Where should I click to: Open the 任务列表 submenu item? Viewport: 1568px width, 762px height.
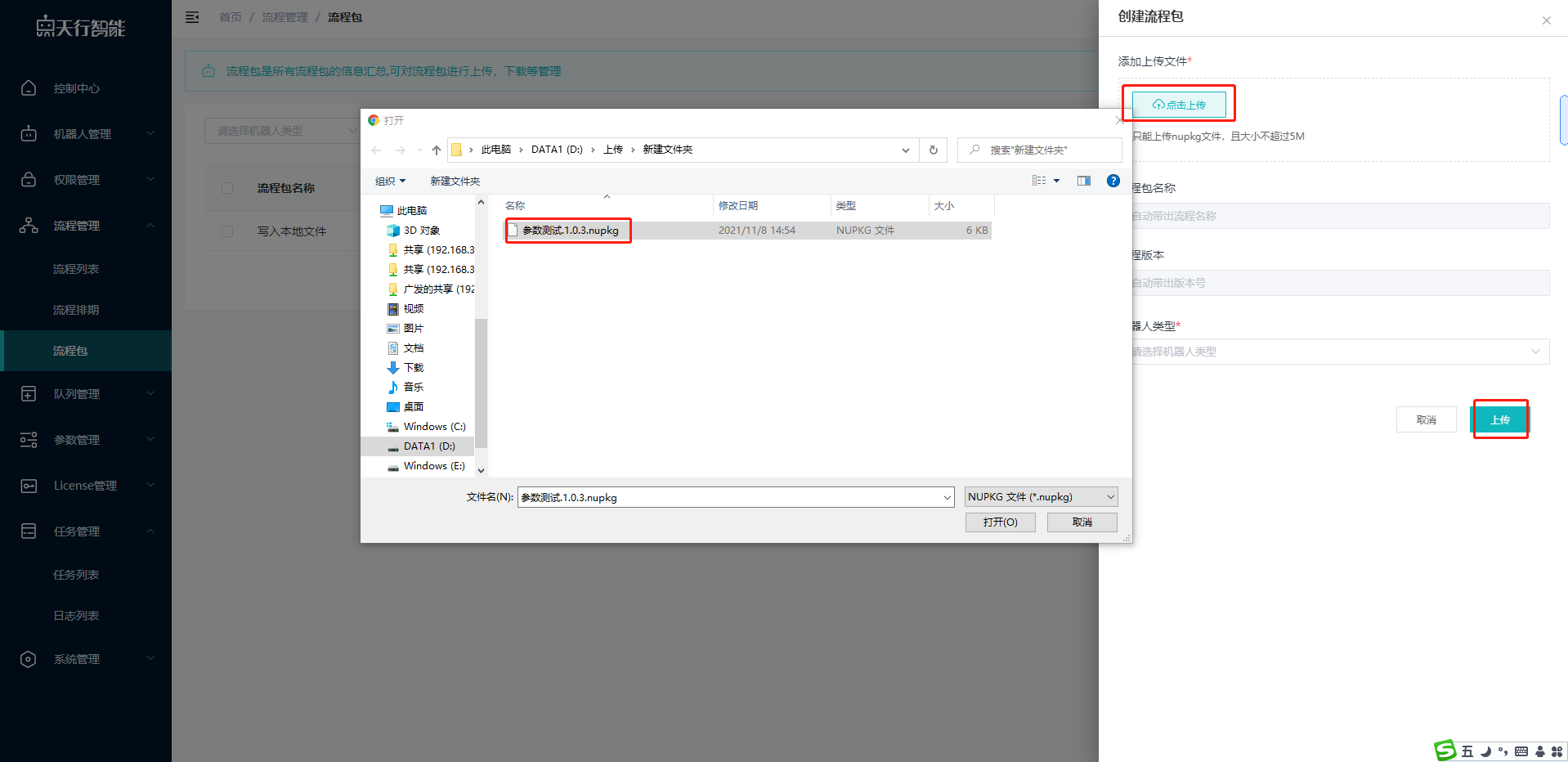[76, 575]
